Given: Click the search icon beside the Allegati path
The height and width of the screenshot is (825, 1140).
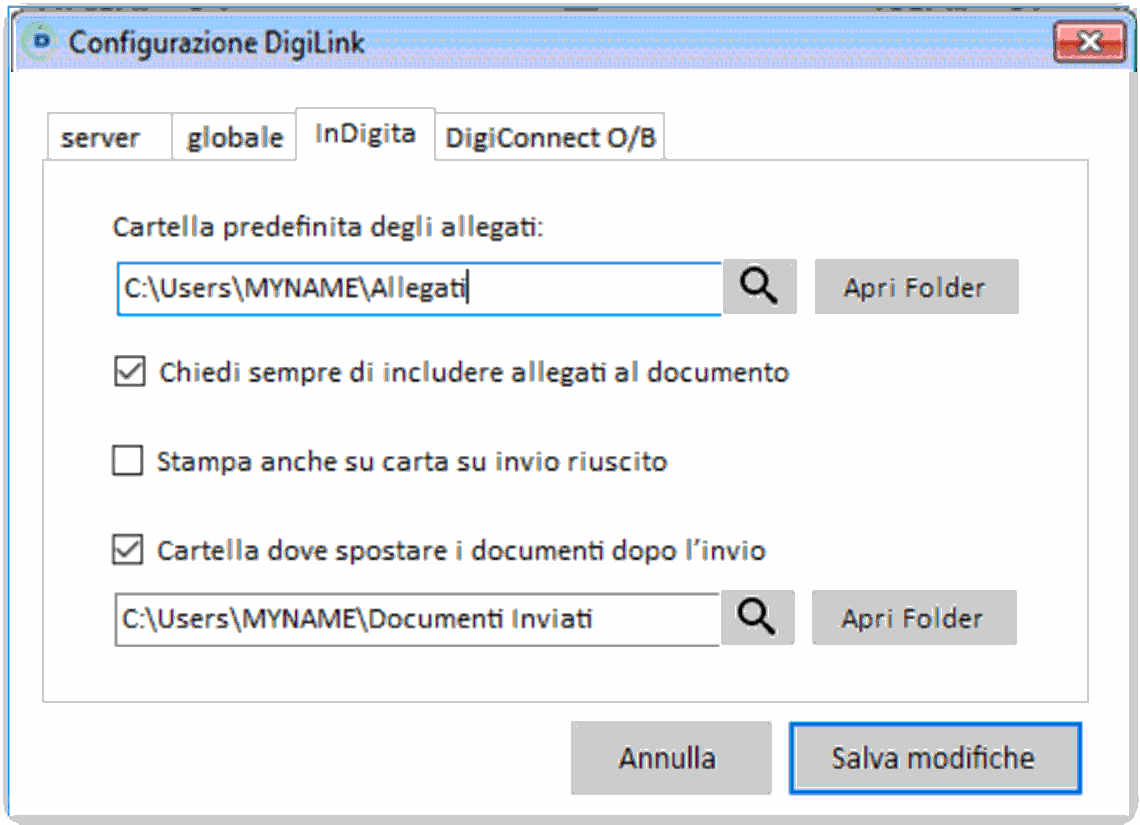Looking at the screenshot, I should [759, 286].
